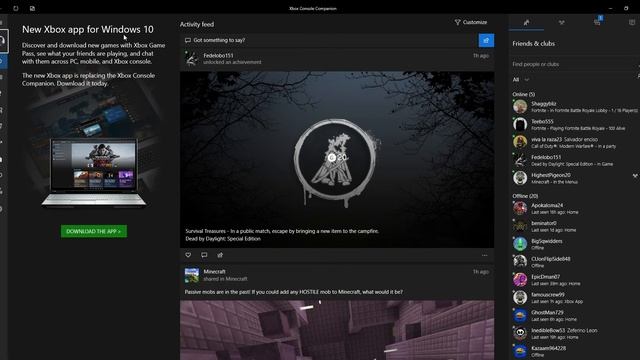
Task: Click the Xbox icon next to HighestPigeon20
Action: tap(635, 176)
